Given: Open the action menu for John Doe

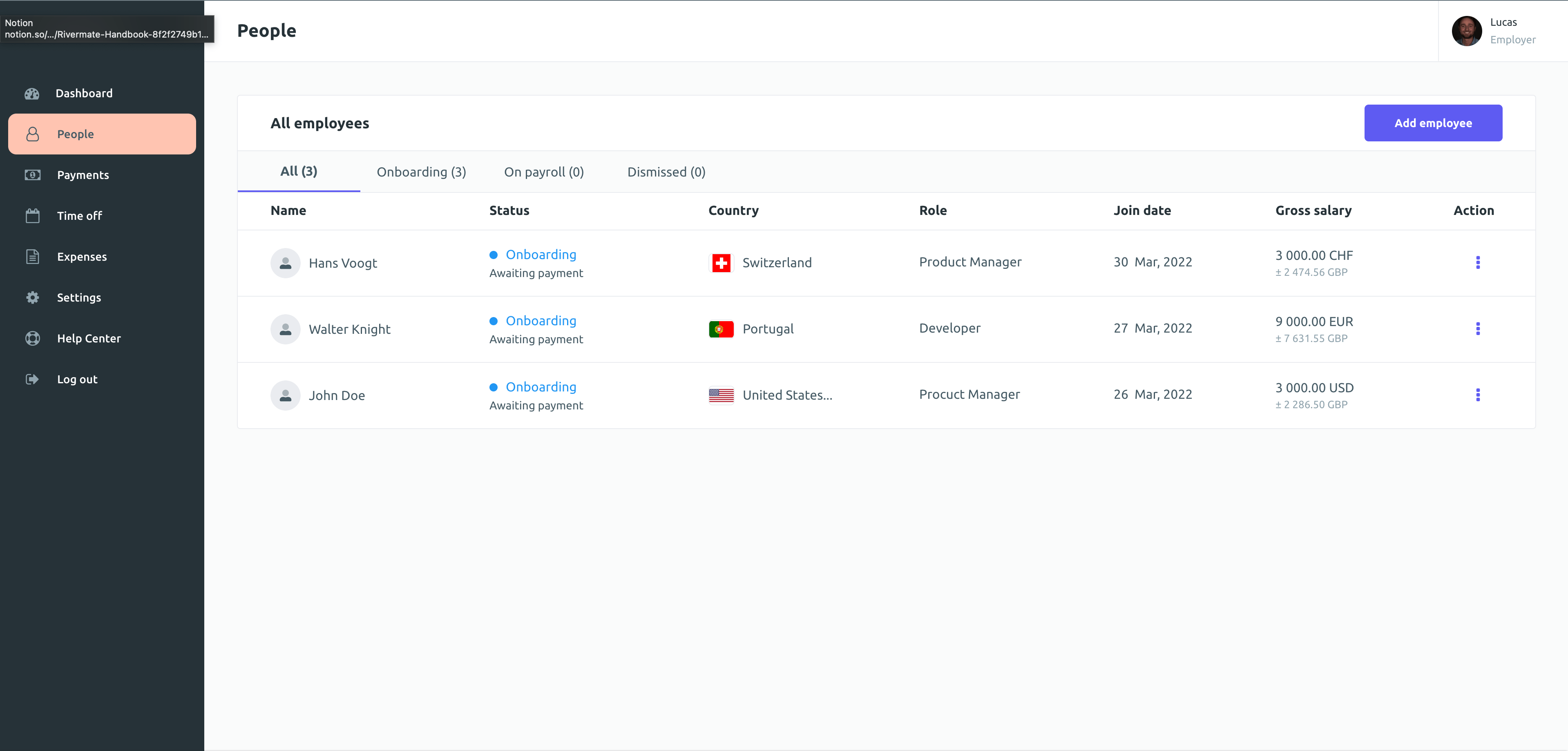Looking at the screenshot, I should (1479, 395).
